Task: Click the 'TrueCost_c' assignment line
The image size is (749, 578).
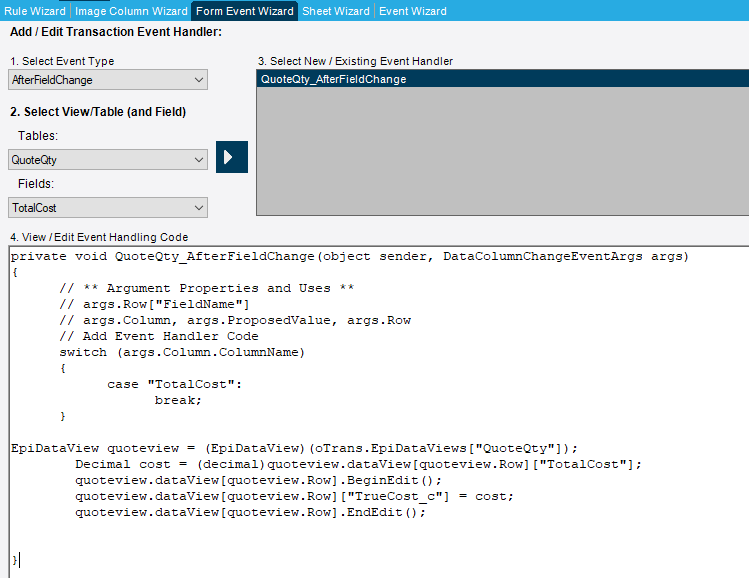Action: tap(294, 496)
